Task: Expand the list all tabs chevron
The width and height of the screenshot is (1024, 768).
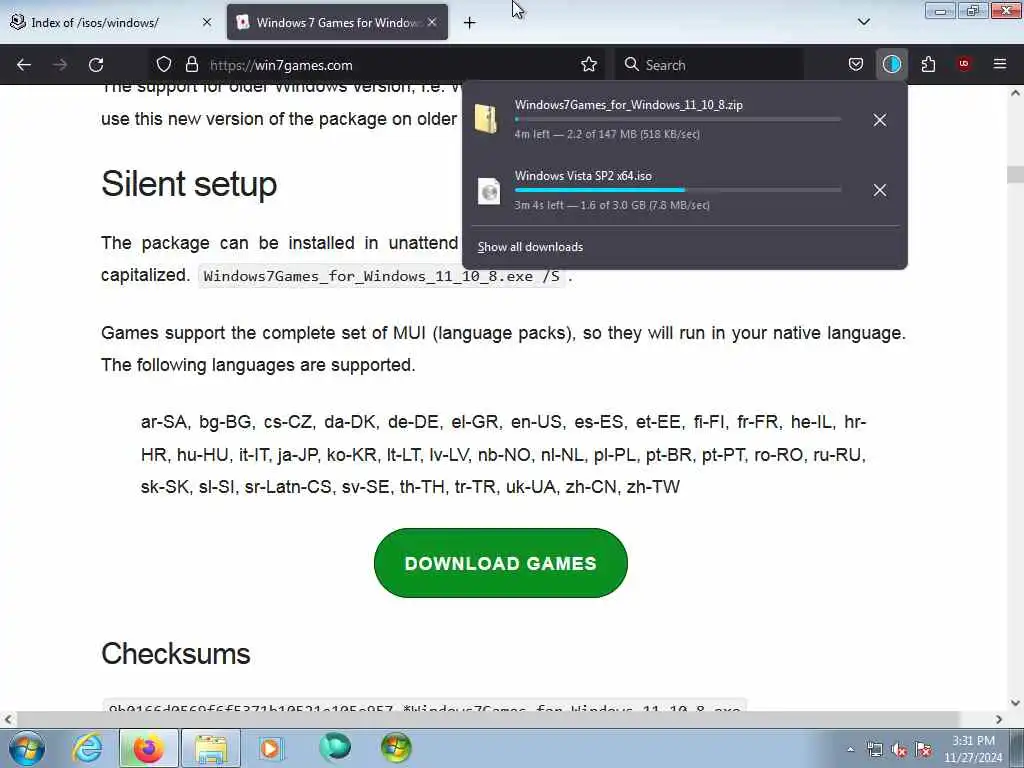Action: click(x=863, y=22)
